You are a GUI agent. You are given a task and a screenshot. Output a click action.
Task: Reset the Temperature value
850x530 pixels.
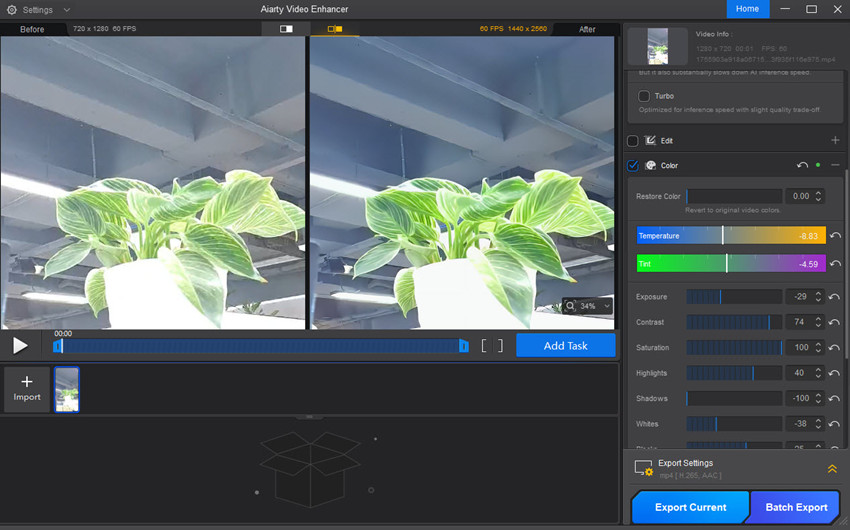(835, 236)
